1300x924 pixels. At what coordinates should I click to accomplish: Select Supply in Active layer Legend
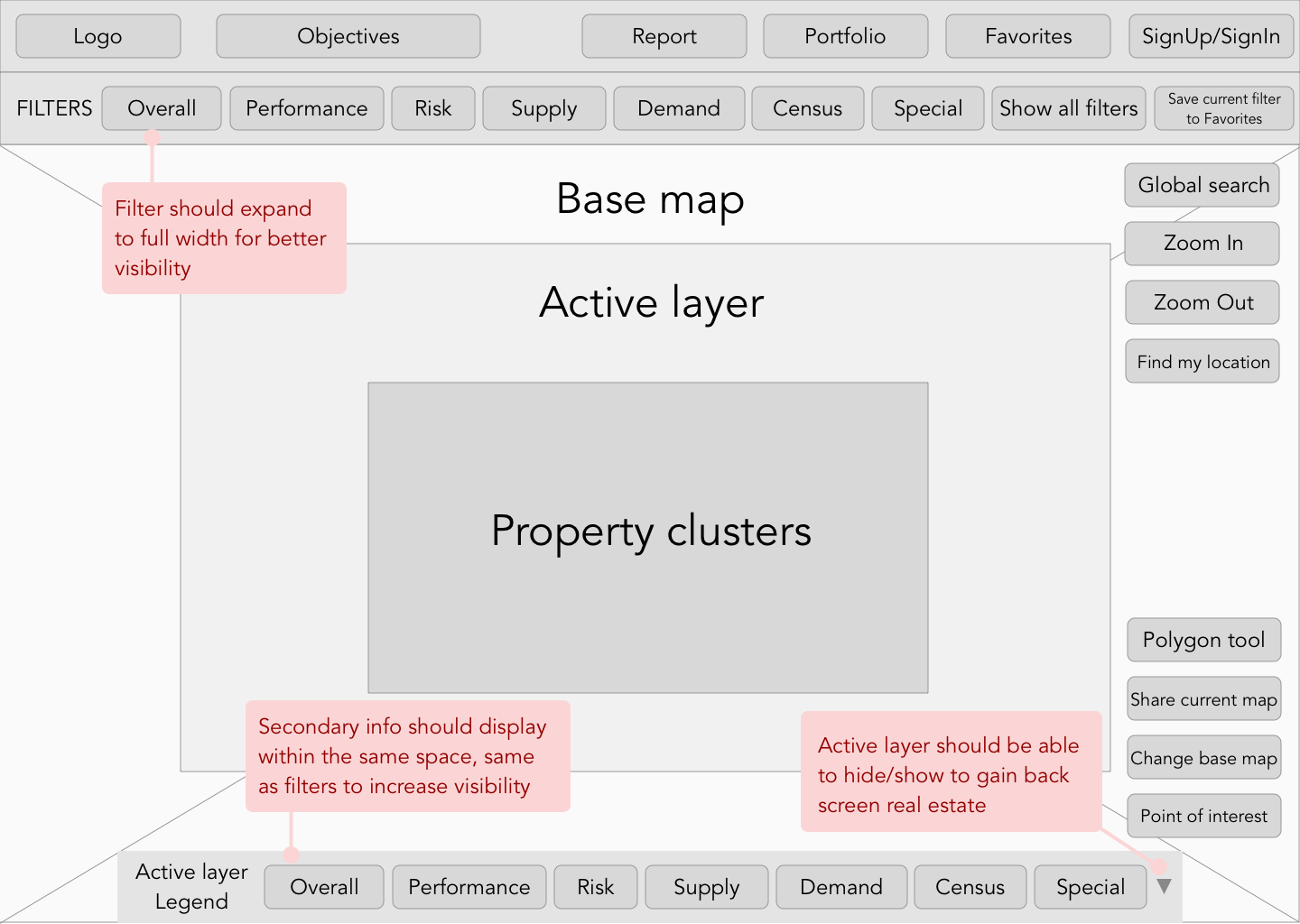click(707, 887)
